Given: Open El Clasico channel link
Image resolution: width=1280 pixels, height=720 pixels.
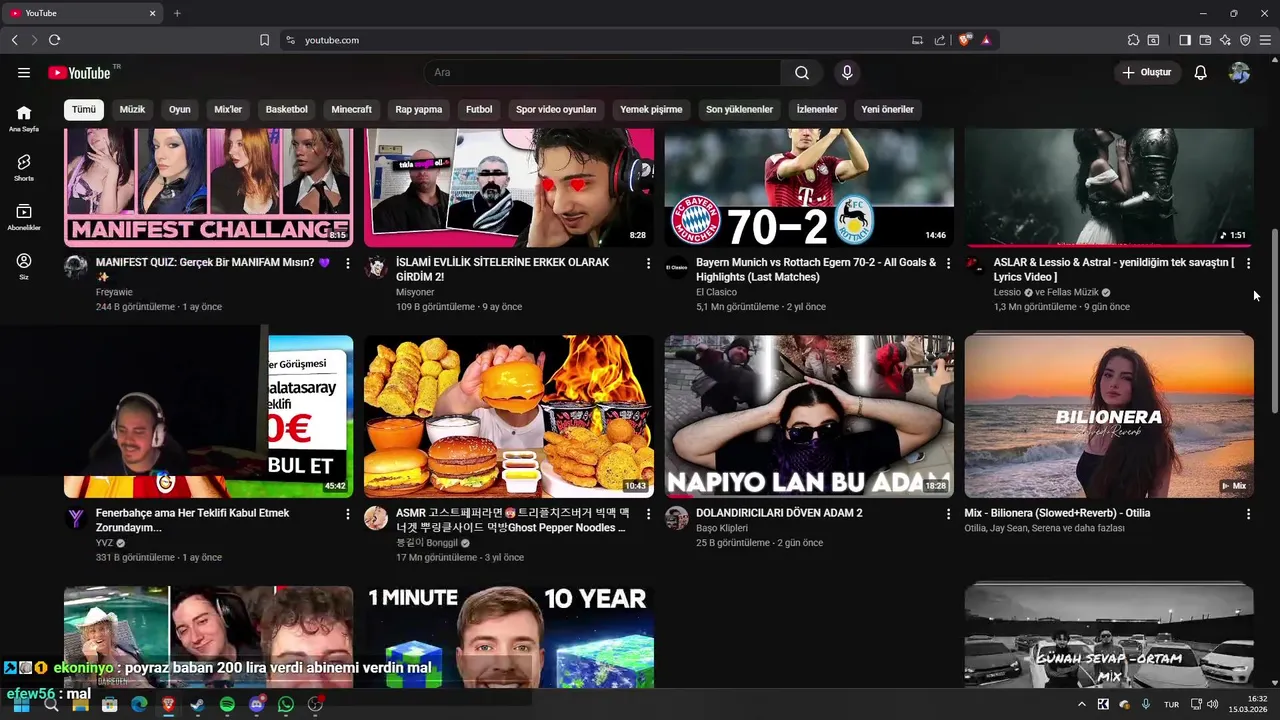Looking at the screenshot, I should tap(716, 292).
